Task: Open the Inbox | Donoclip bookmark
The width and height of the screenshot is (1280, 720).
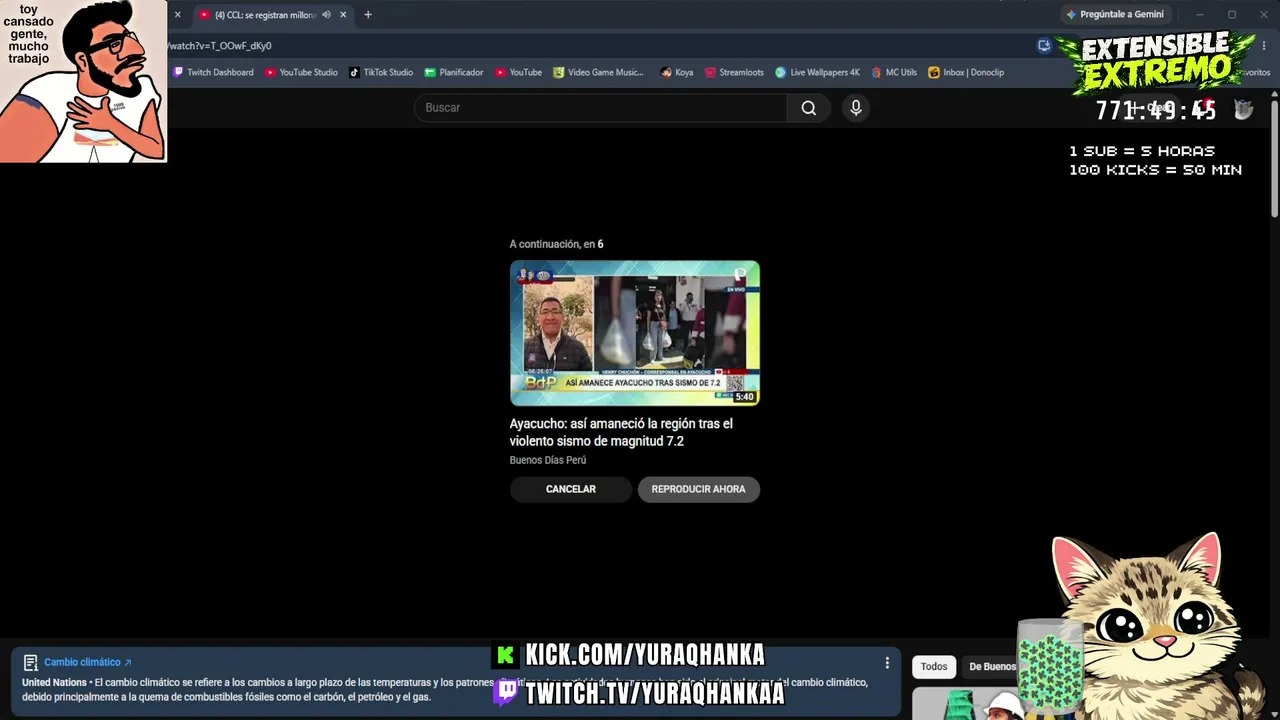Action: (966, 72)
